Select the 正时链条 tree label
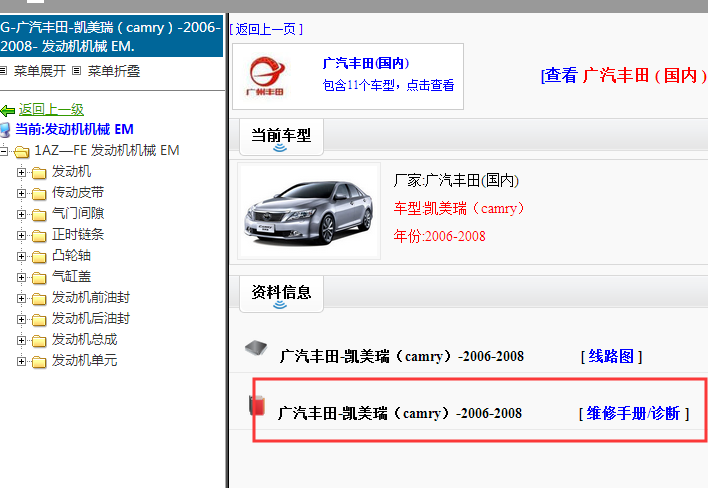Viewport: 708px width, 488px height. pos(78,234)
